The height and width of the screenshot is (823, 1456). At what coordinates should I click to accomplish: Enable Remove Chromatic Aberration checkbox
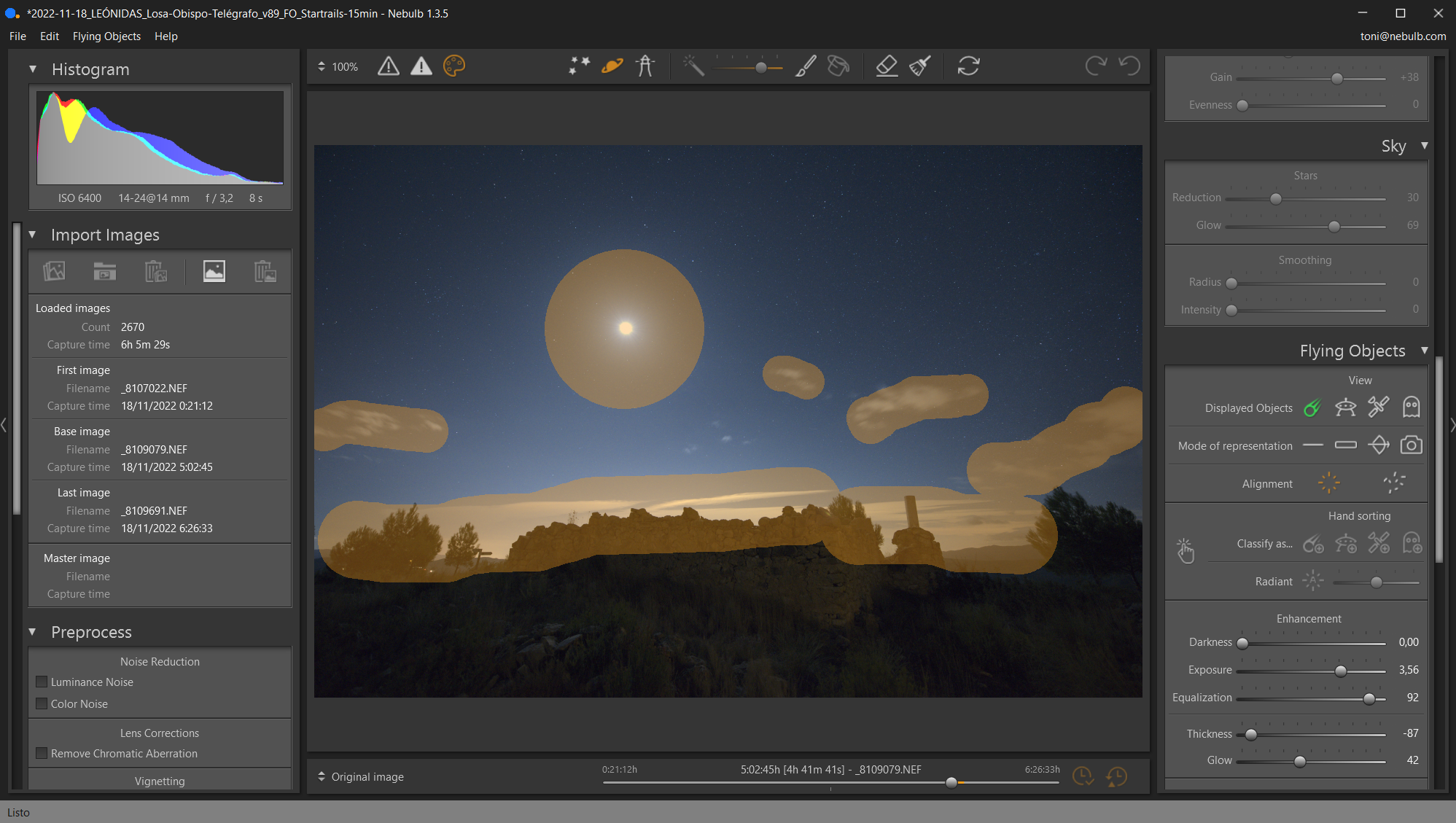[x=42, y=753]
